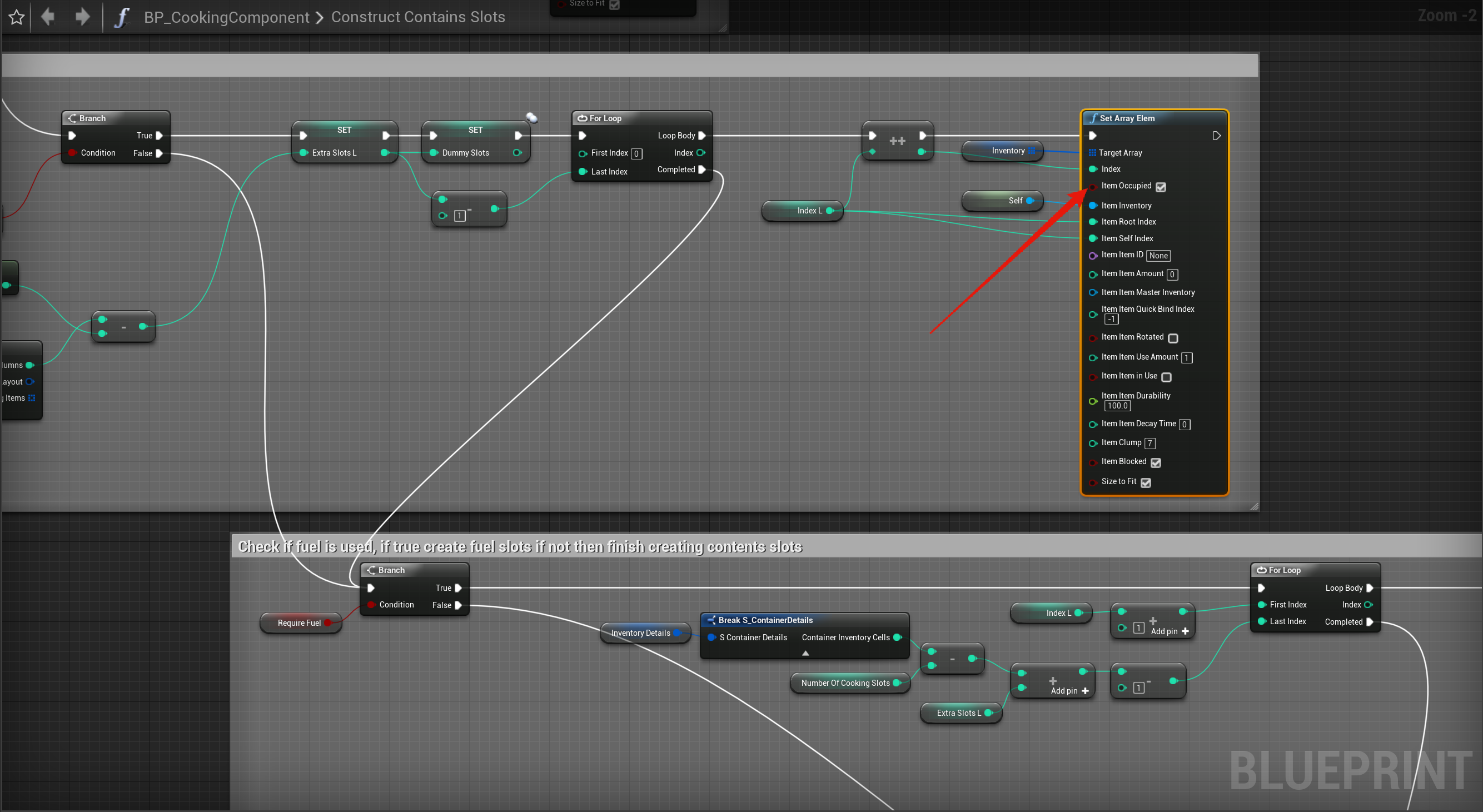Click the Set Array Elem exec output pin
This screenshot has height=812, width=1483.
(1216, 136)
